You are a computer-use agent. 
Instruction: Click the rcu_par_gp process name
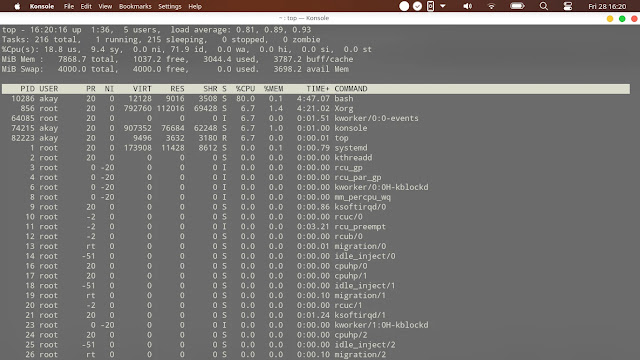pos(358,178)
